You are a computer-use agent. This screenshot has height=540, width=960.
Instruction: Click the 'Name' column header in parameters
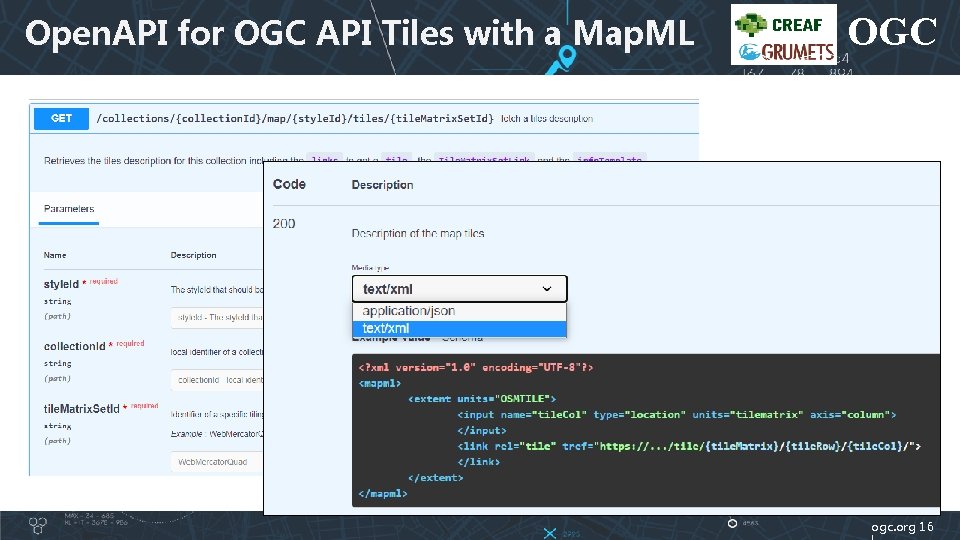pos(55,255)
